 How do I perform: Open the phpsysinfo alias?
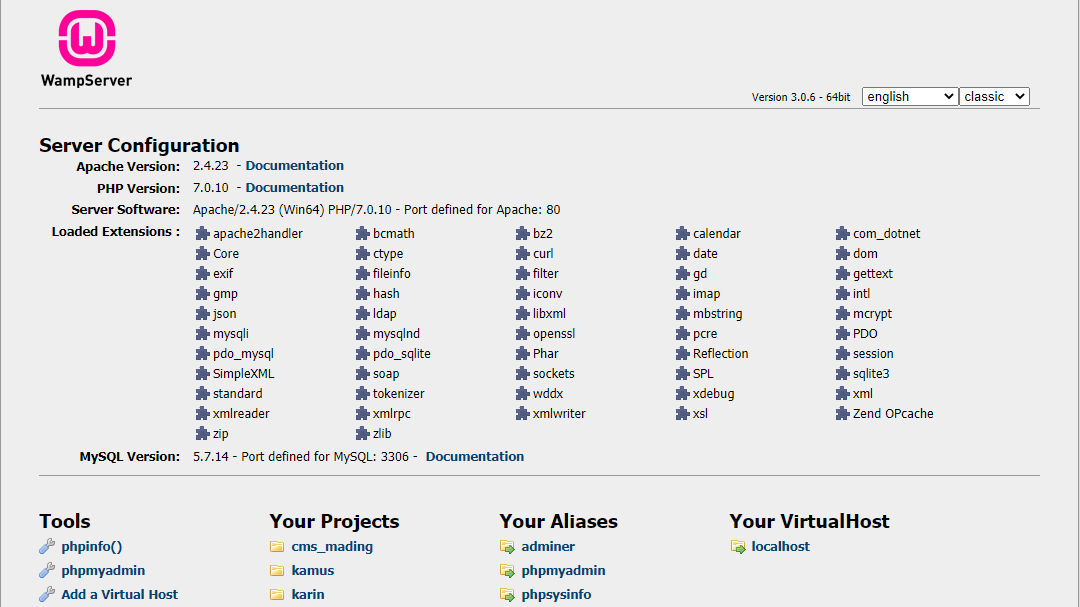click(557, 594)
